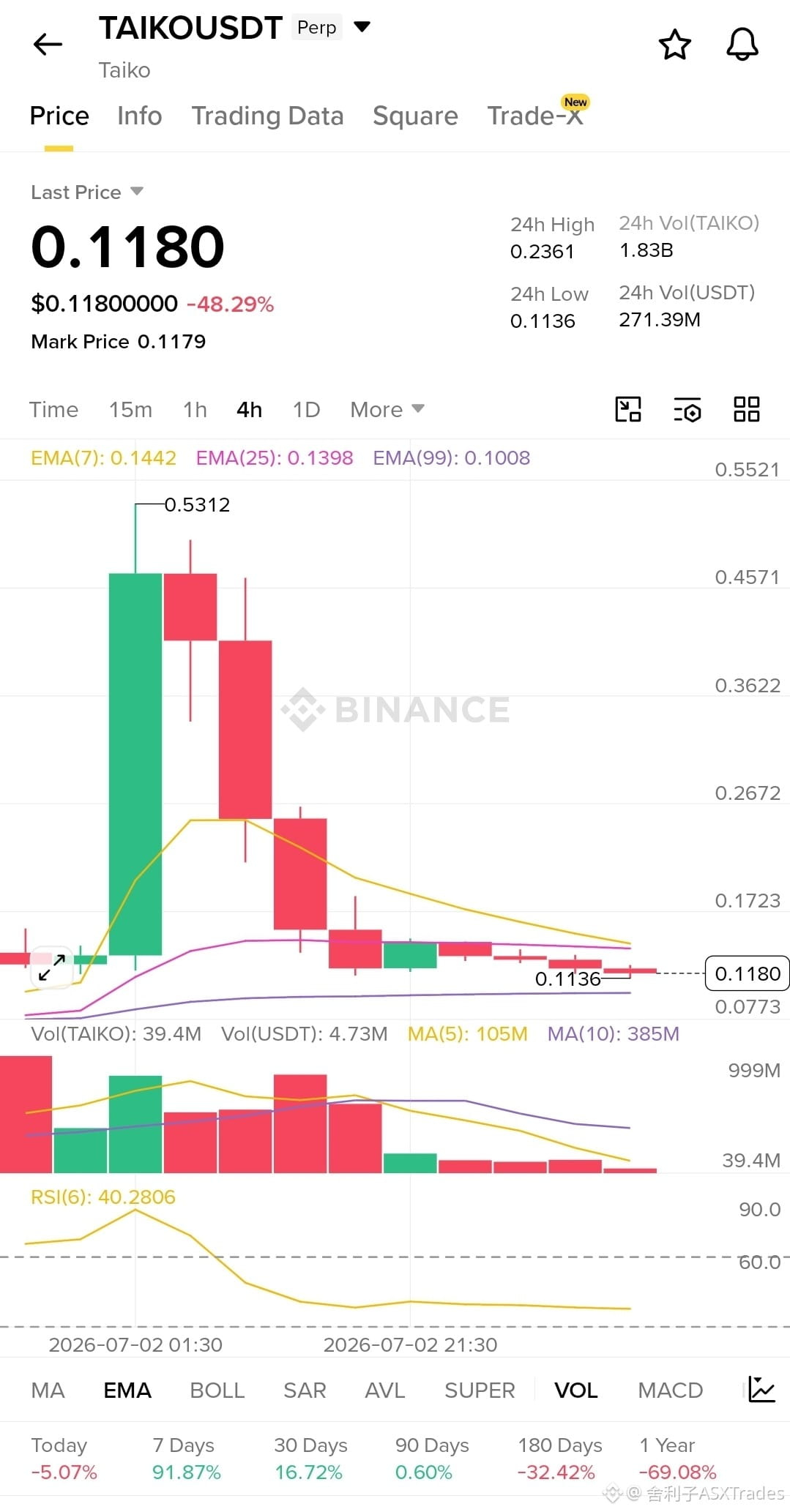This screenshot has height=1512, width=790.
Task: Tap the Mark Price 0.1179 text
Action: (119, 342)
